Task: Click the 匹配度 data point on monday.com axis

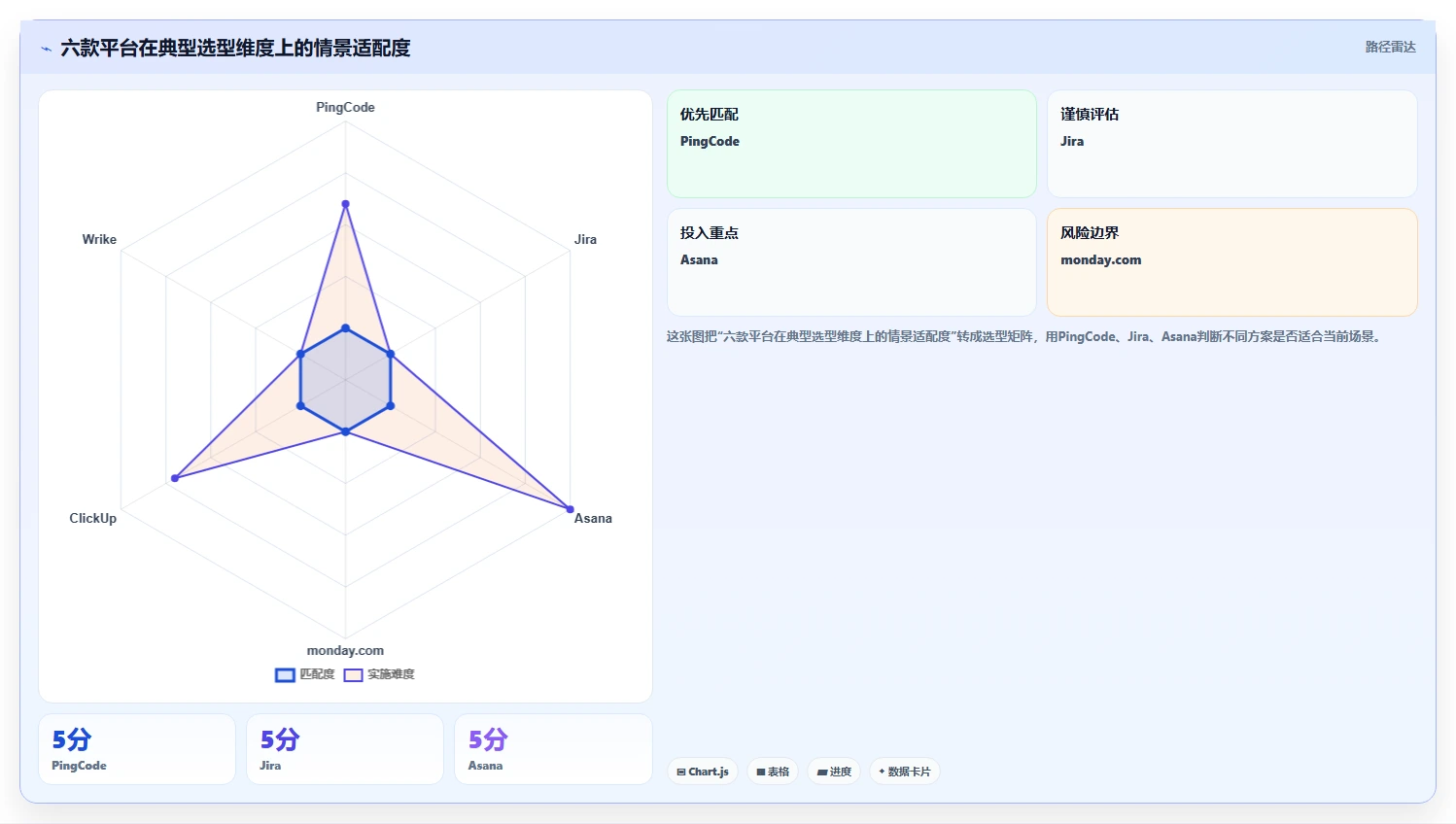Action: (x=345, y=431)
